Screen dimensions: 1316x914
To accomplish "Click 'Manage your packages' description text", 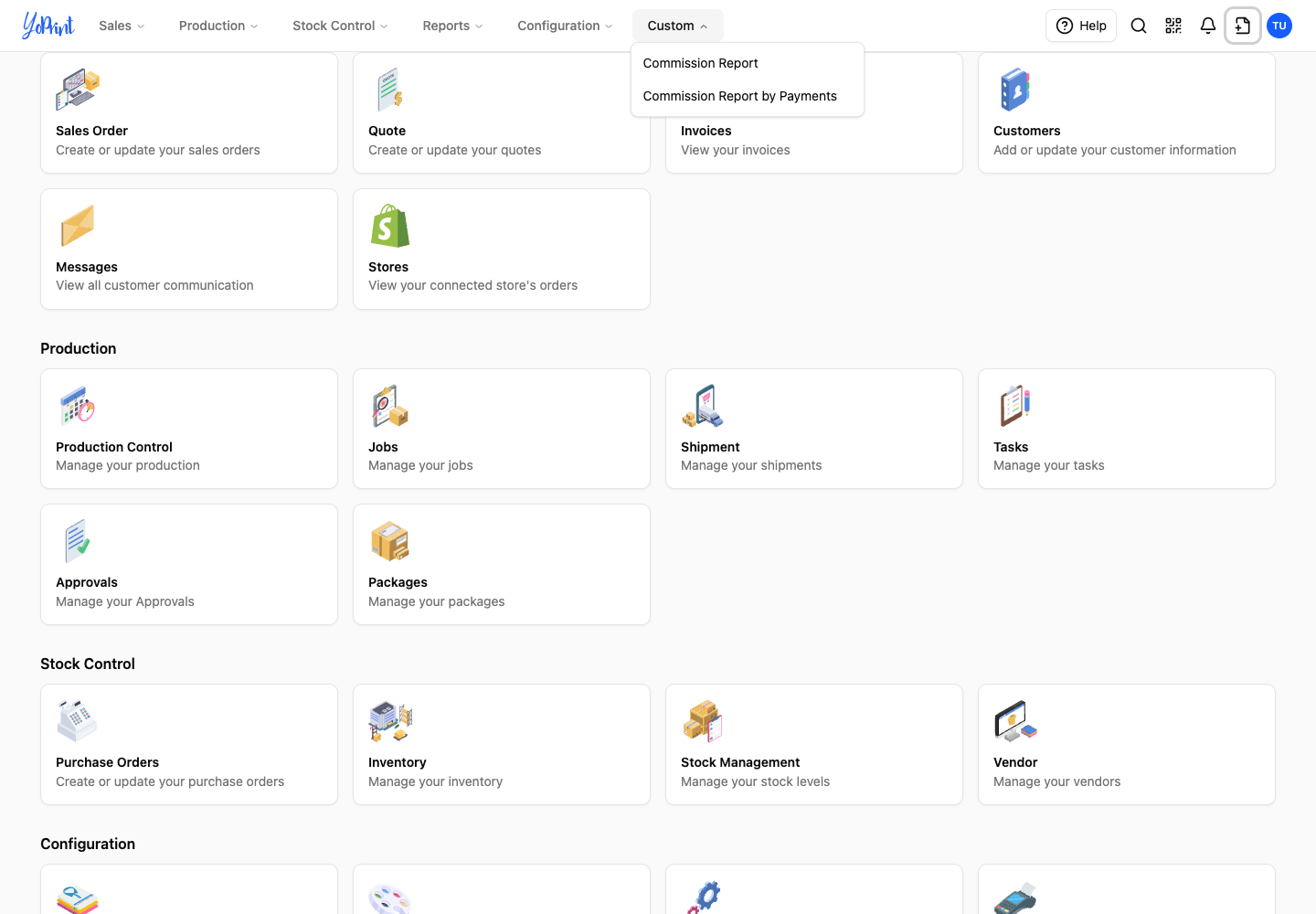I will point(436,601).
